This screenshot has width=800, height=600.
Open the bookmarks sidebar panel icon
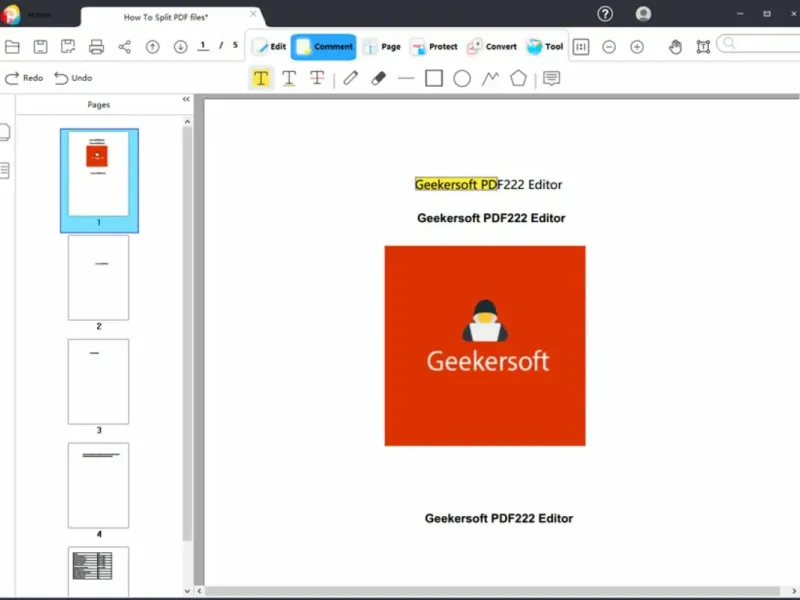coord(5,170)
